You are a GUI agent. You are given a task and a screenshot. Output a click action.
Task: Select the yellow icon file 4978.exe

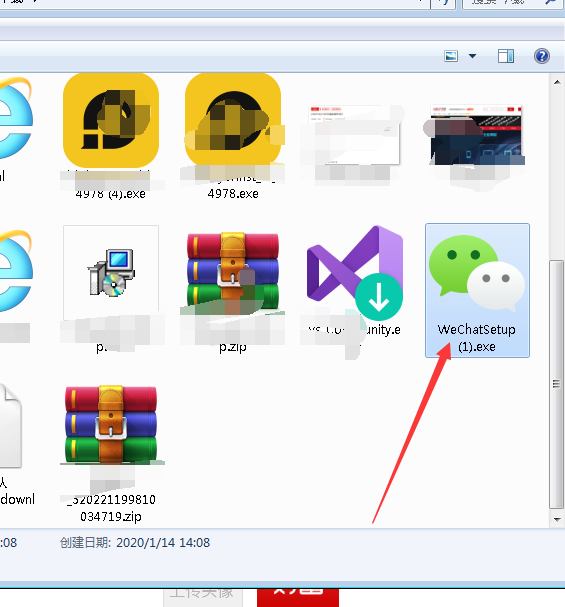[x=233, y=119]
